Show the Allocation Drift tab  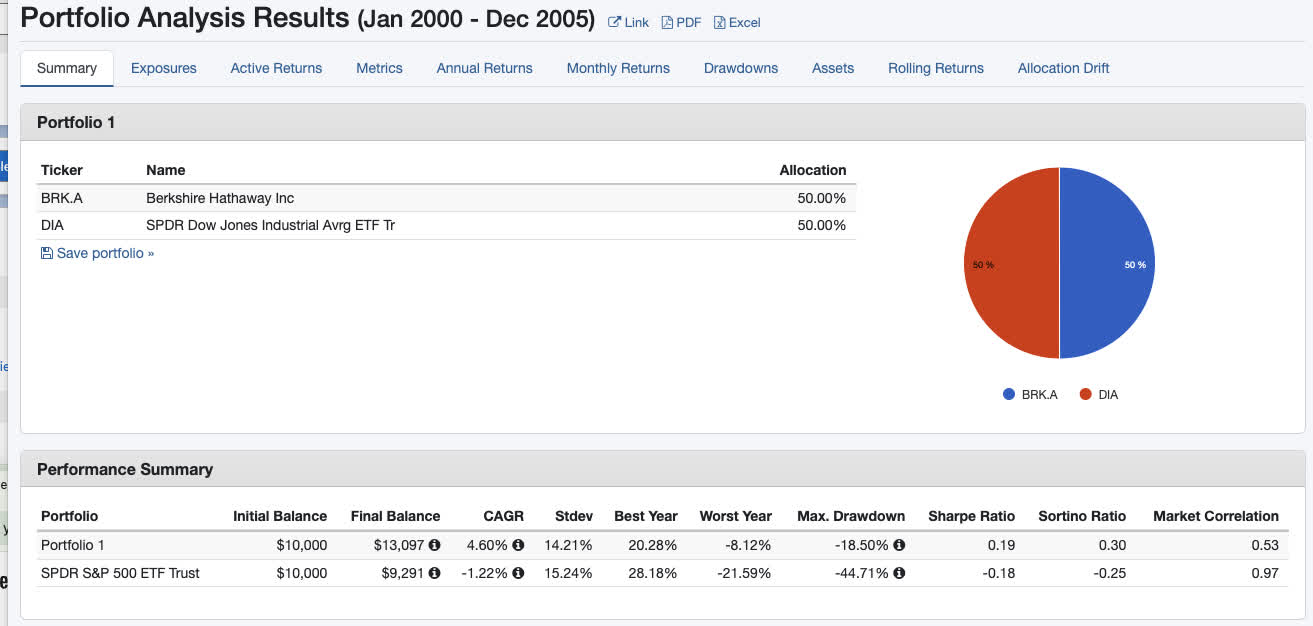tap(1063, 68)
